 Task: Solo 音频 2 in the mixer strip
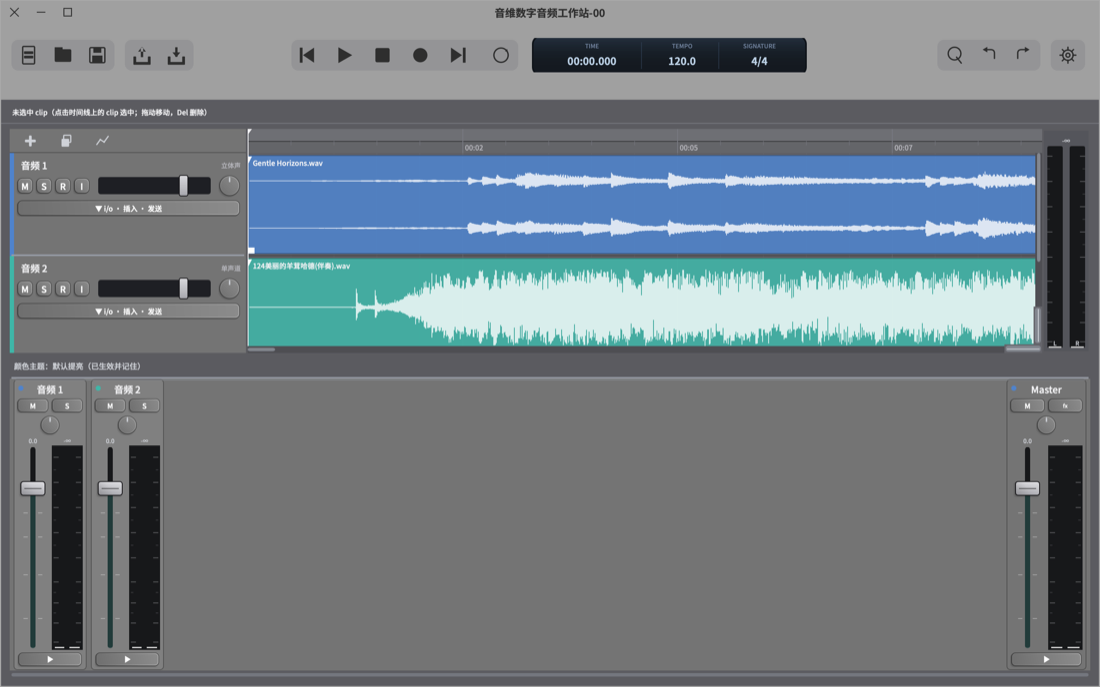tap(145, 406)
